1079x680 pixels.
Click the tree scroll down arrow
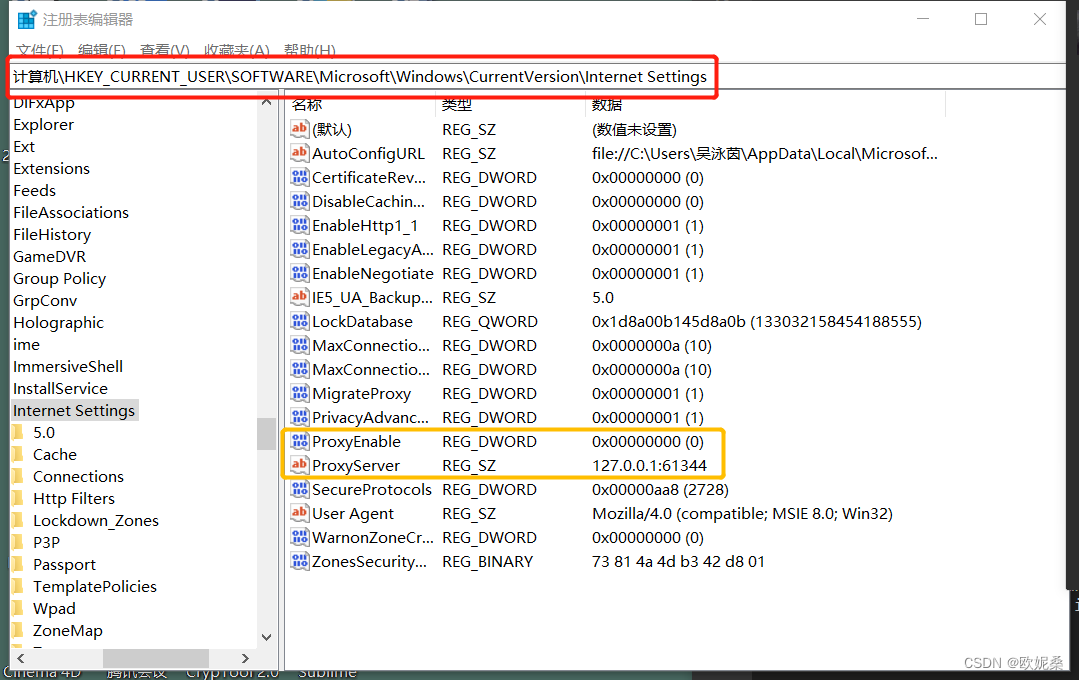coord(266,637)
